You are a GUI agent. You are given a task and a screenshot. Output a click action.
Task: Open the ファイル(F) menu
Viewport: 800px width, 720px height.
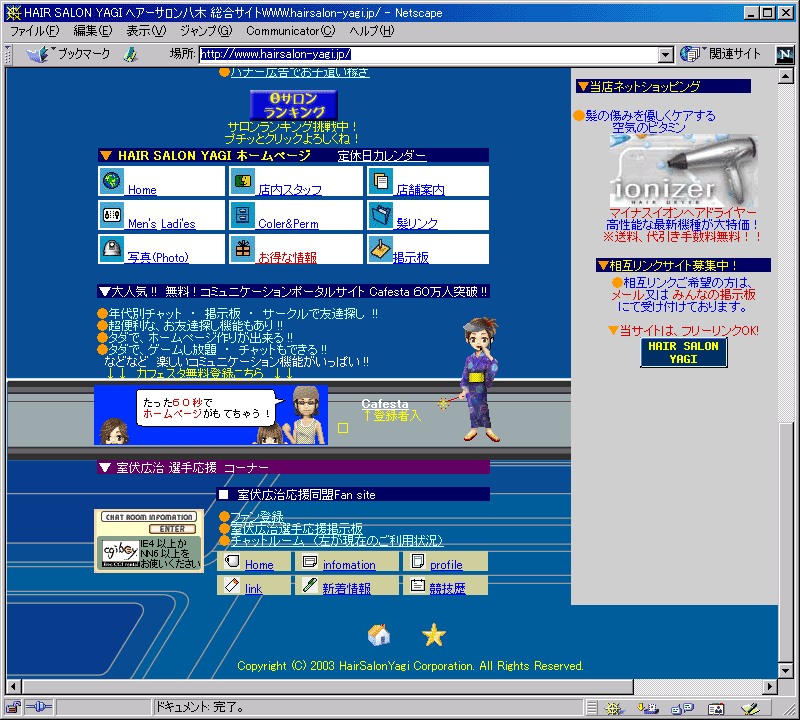(35, 31)
